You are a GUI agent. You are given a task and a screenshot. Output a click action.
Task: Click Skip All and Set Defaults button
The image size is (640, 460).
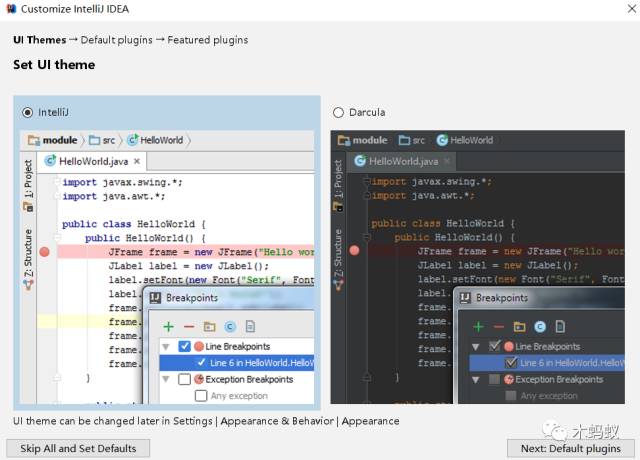(x=78, y=448)
